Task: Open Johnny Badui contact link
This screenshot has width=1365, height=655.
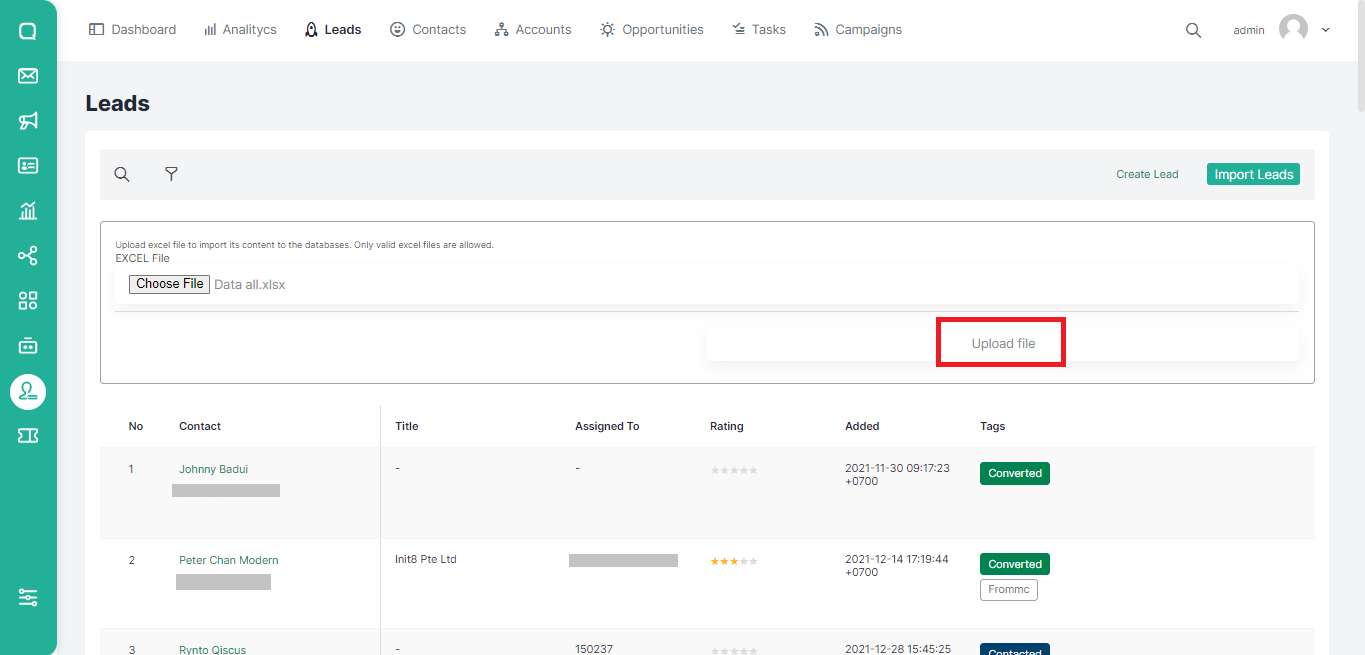Action: pyautogui.click(x=213, y=469)
